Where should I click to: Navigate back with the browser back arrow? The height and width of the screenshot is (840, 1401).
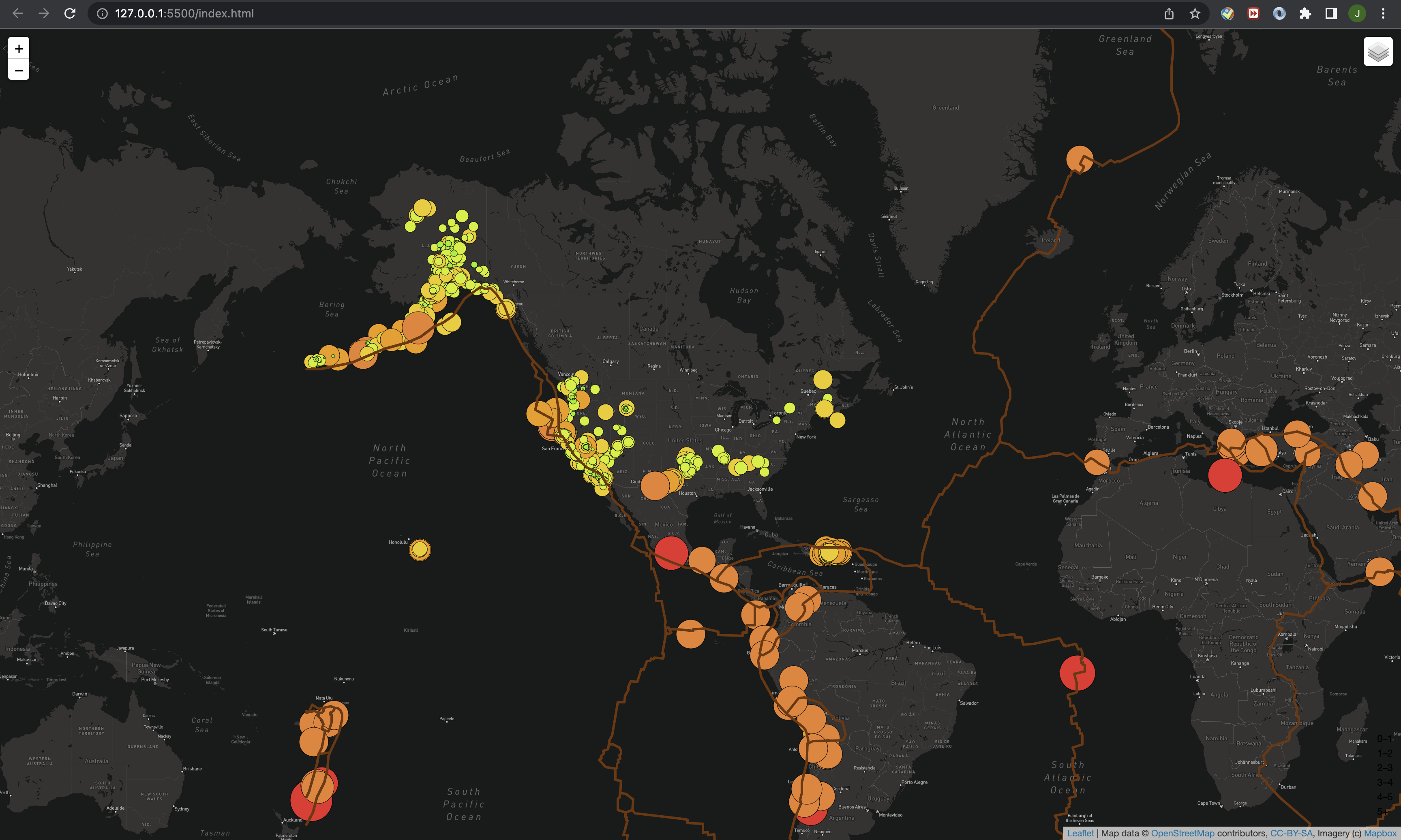17,13
